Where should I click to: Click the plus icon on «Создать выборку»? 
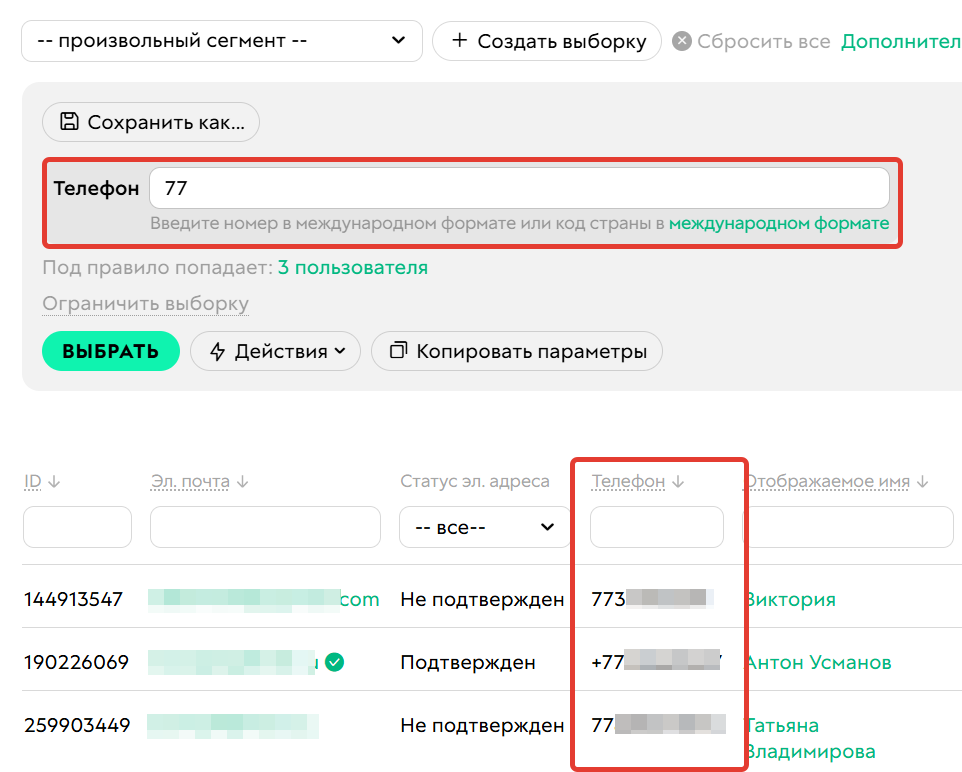[459, 41]
